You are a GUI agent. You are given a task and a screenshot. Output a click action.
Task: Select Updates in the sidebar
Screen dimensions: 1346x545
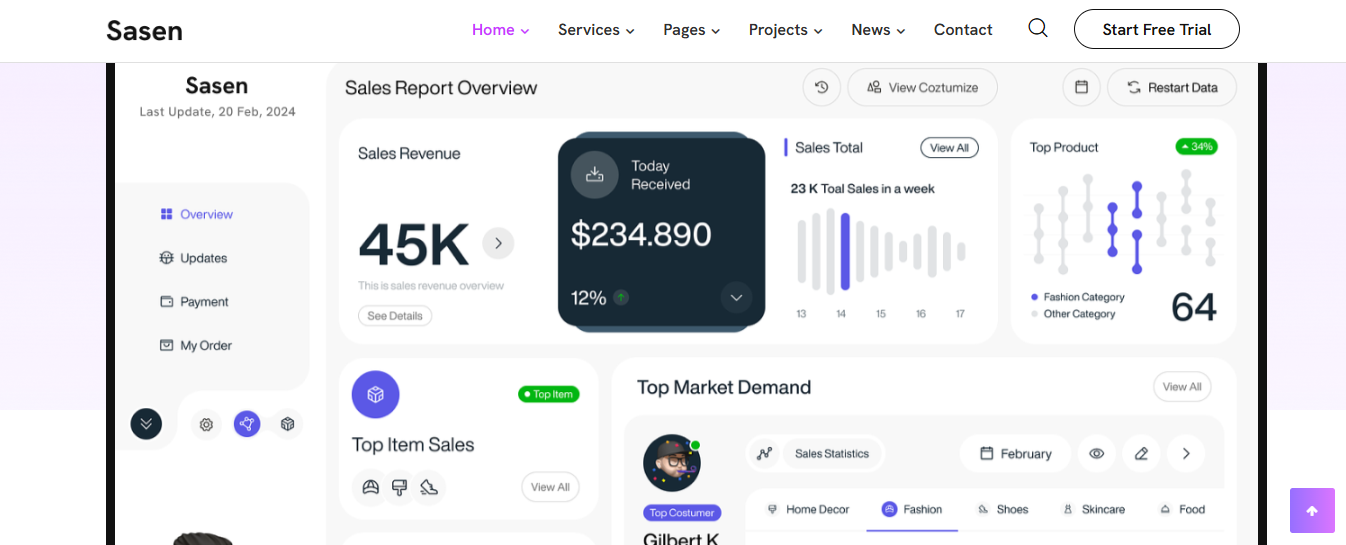[x=193, y=258]
